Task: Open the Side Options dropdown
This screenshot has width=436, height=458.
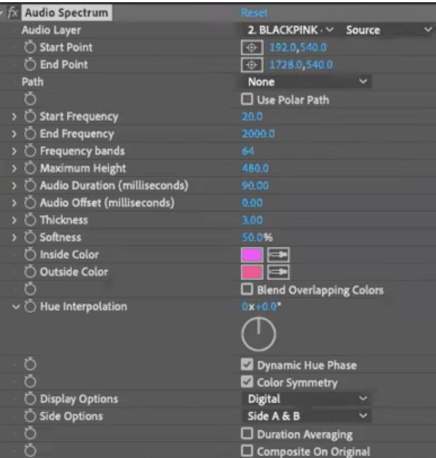Action: pyautogui.click(x=306, y=416)
